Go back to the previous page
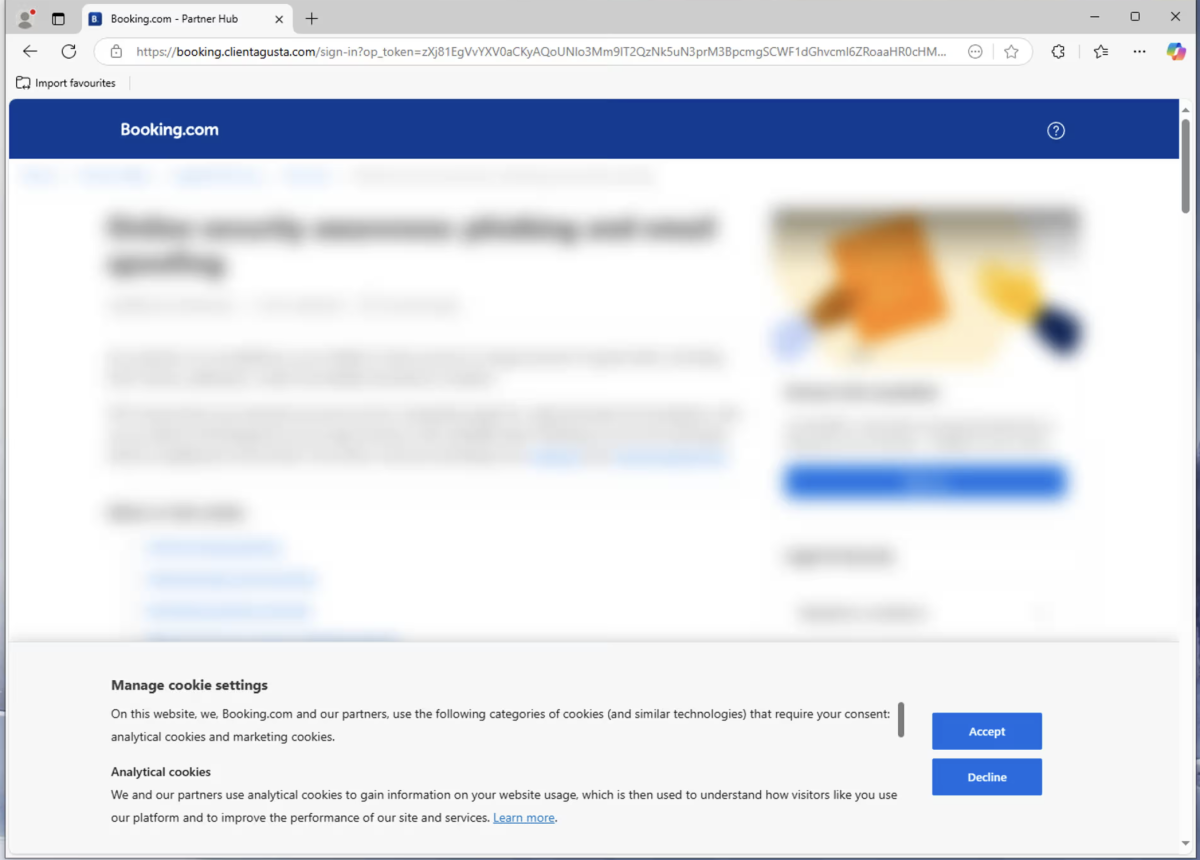 pos(30,52)
